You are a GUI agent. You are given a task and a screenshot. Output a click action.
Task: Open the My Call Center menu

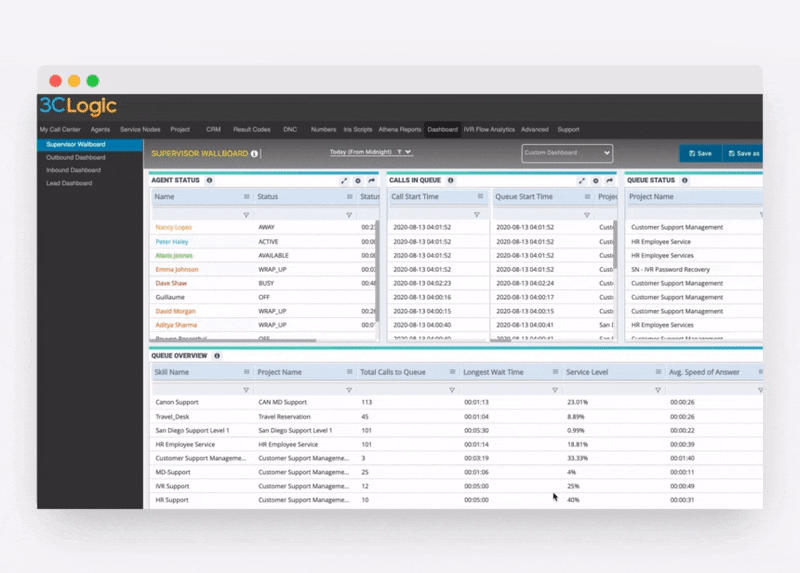pyautogui.click(x=60, y=130)
